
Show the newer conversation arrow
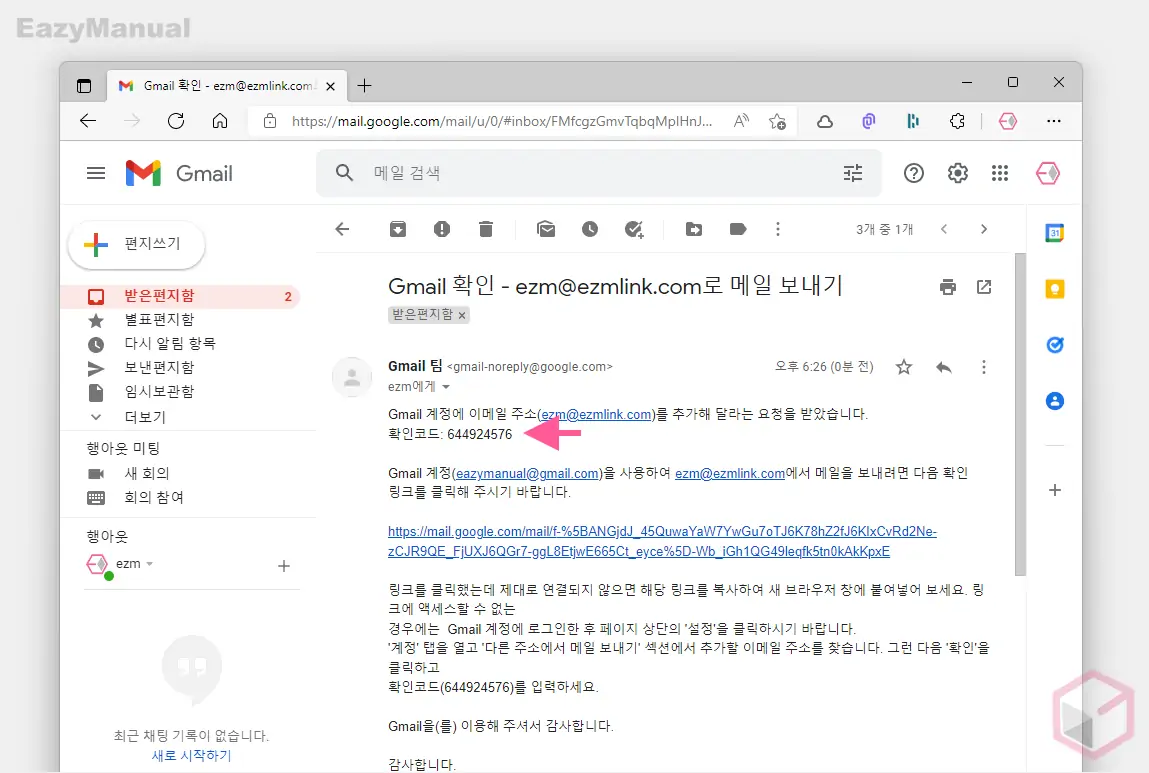(944, 229)
